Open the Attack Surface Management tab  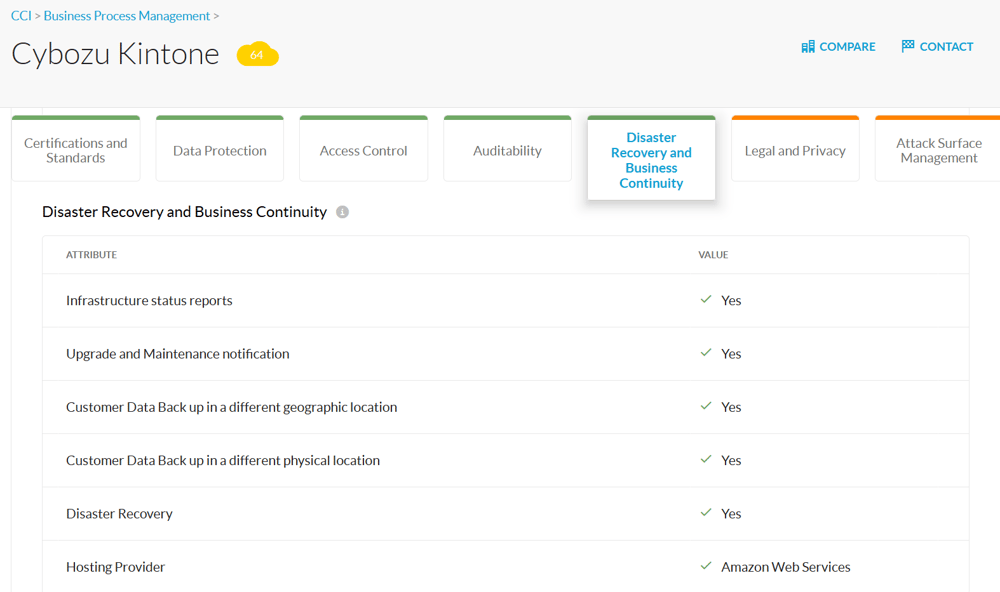coord(938,149)
